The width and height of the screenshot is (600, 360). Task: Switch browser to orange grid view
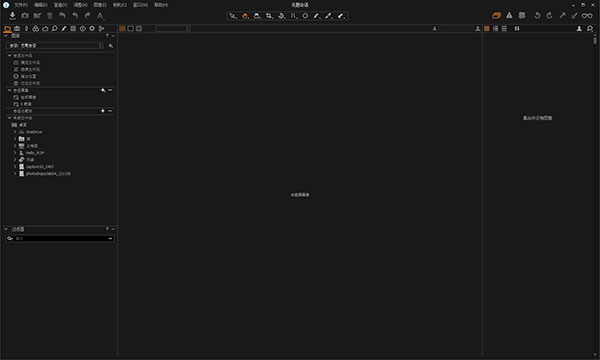pyautogui.click(x=487, y=29)
